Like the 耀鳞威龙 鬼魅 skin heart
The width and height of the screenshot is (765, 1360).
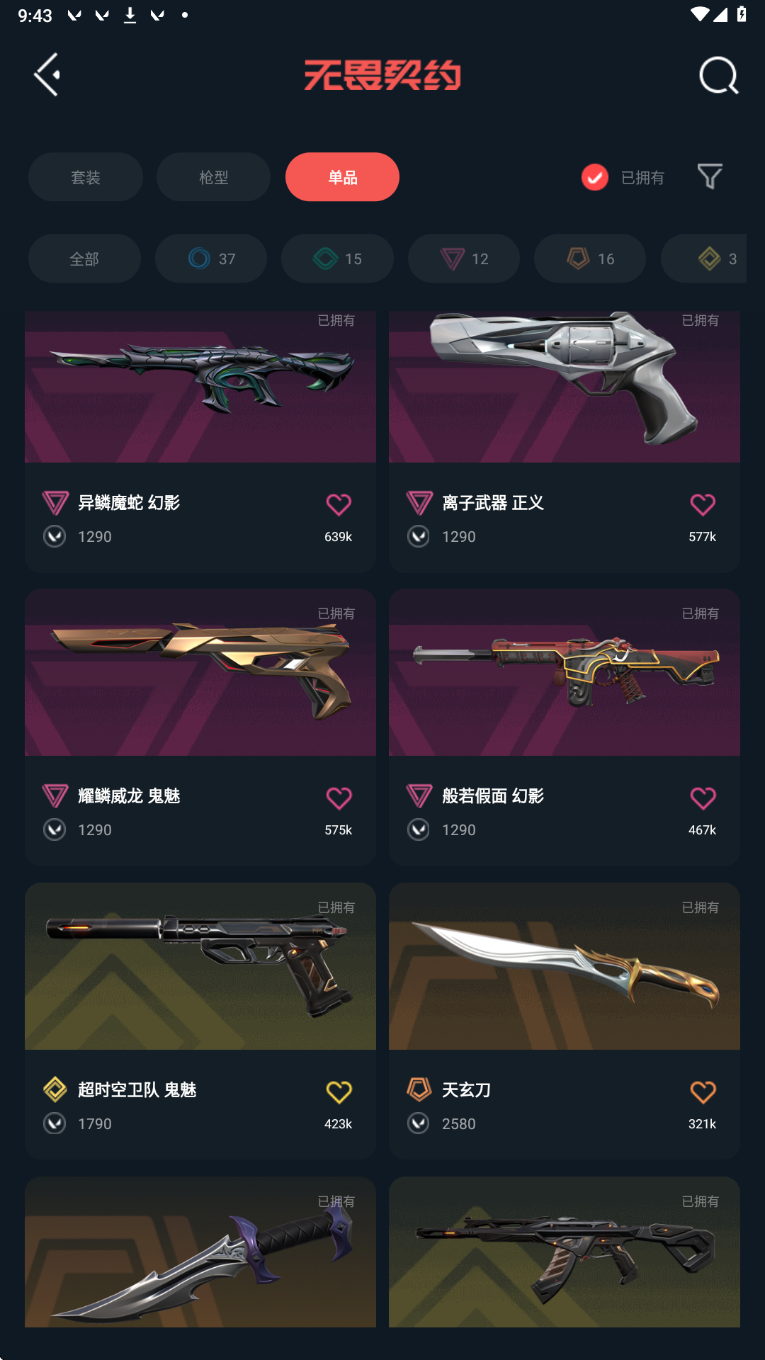coord(339,797)
